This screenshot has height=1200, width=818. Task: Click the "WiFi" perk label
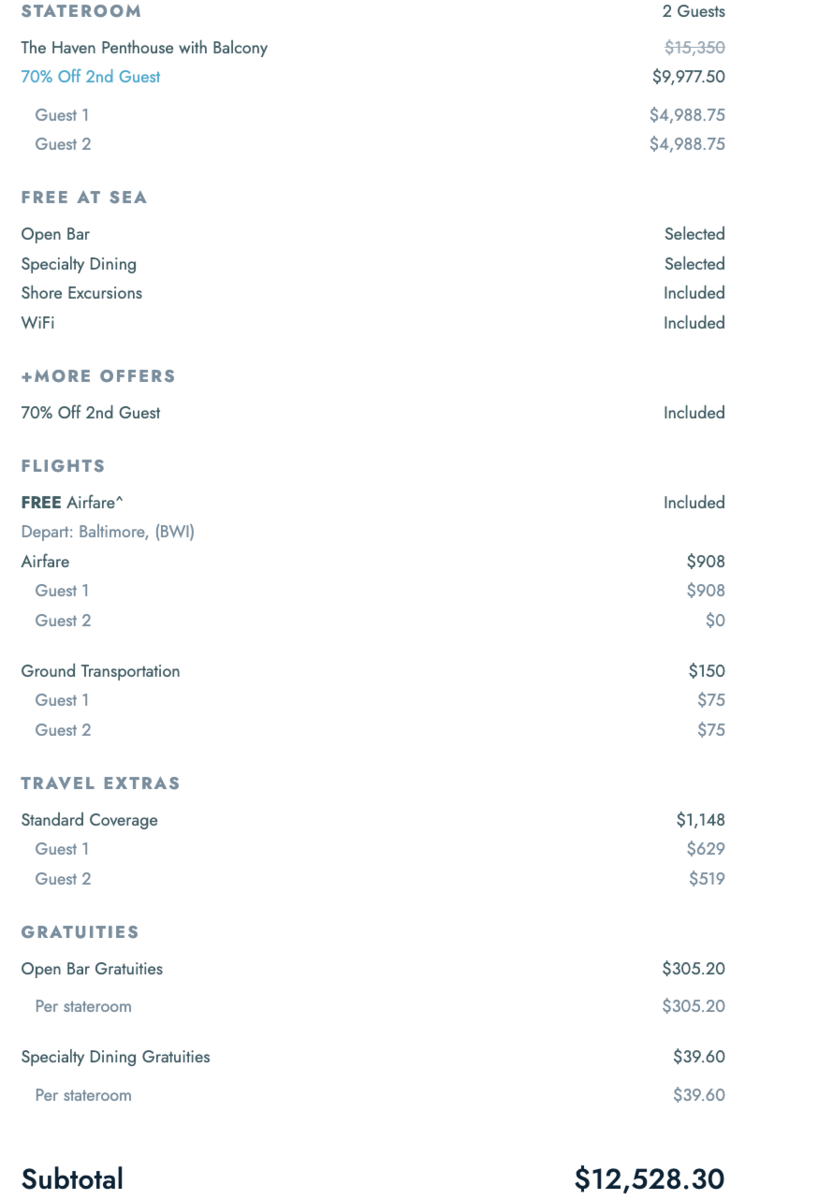coord(38,323)
